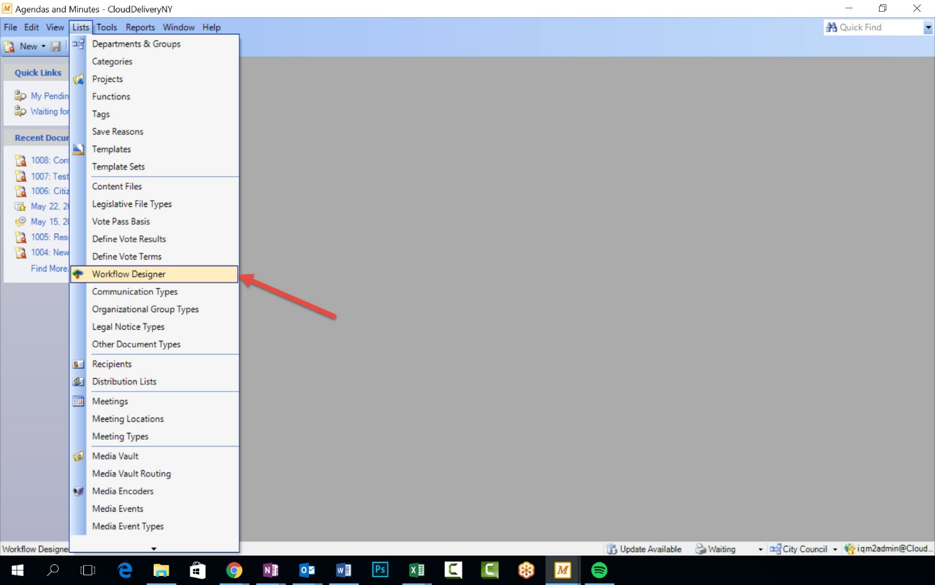Open the May 22 recent item

click(x=42, y=206)
